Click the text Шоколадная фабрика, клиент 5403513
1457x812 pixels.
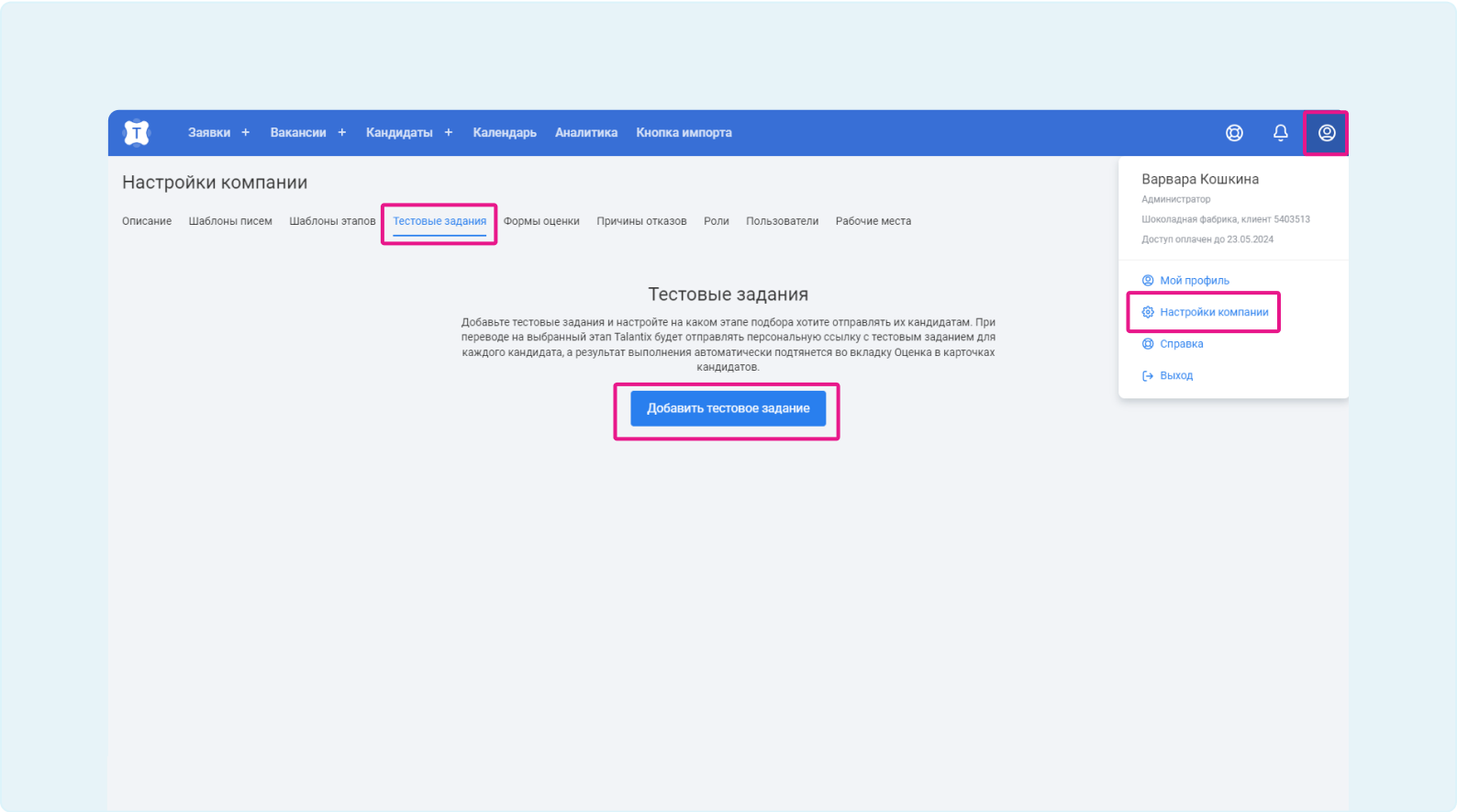pos(1226,219)
